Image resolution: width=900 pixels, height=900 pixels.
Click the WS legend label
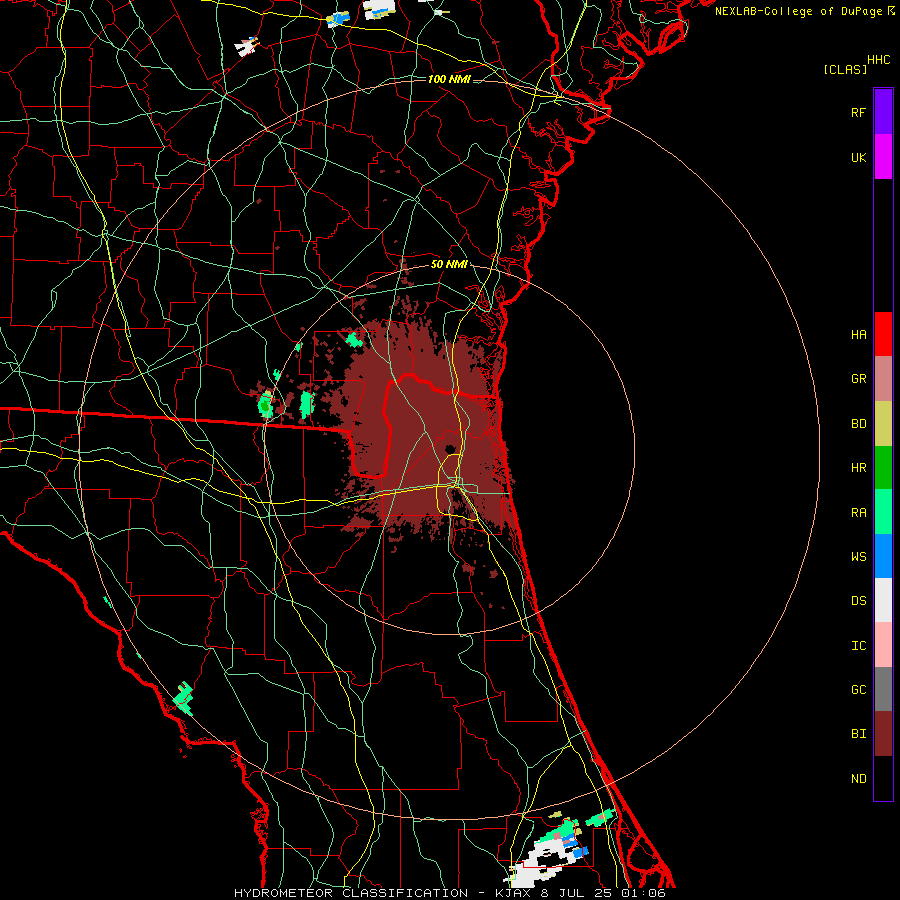pos(858,557)
